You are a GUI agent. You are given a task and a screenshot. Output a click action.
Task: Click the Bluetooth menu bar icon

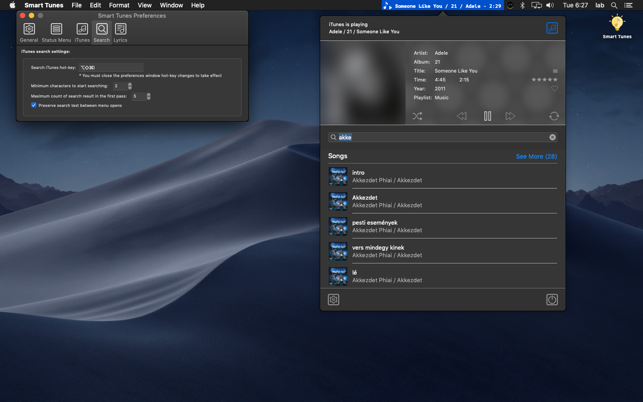(522, 5)
